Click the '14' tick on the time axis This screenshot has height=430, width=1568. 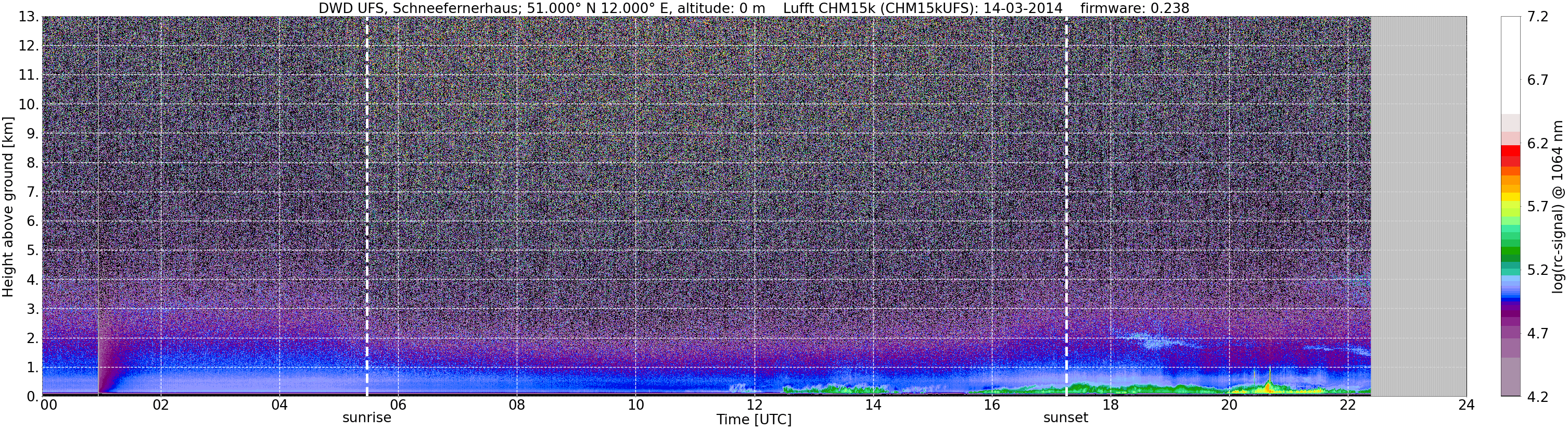point(873,404)
